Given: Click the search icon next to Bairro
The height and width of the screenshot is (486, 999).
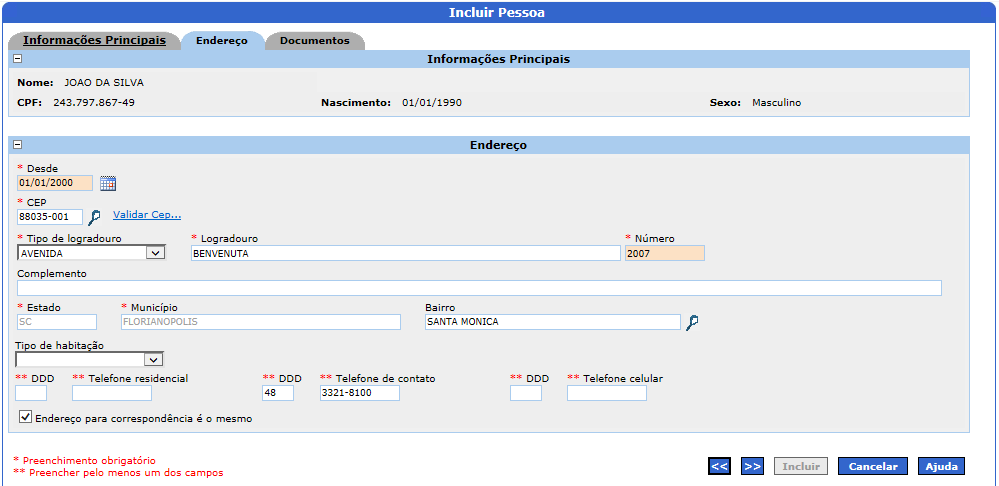Looking at the screenshot, I should click(x=692, y=322).
